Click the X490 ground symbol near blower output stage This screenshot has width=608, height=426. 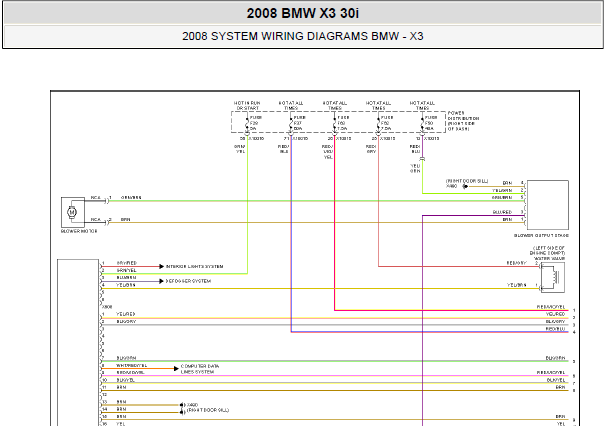465,186
